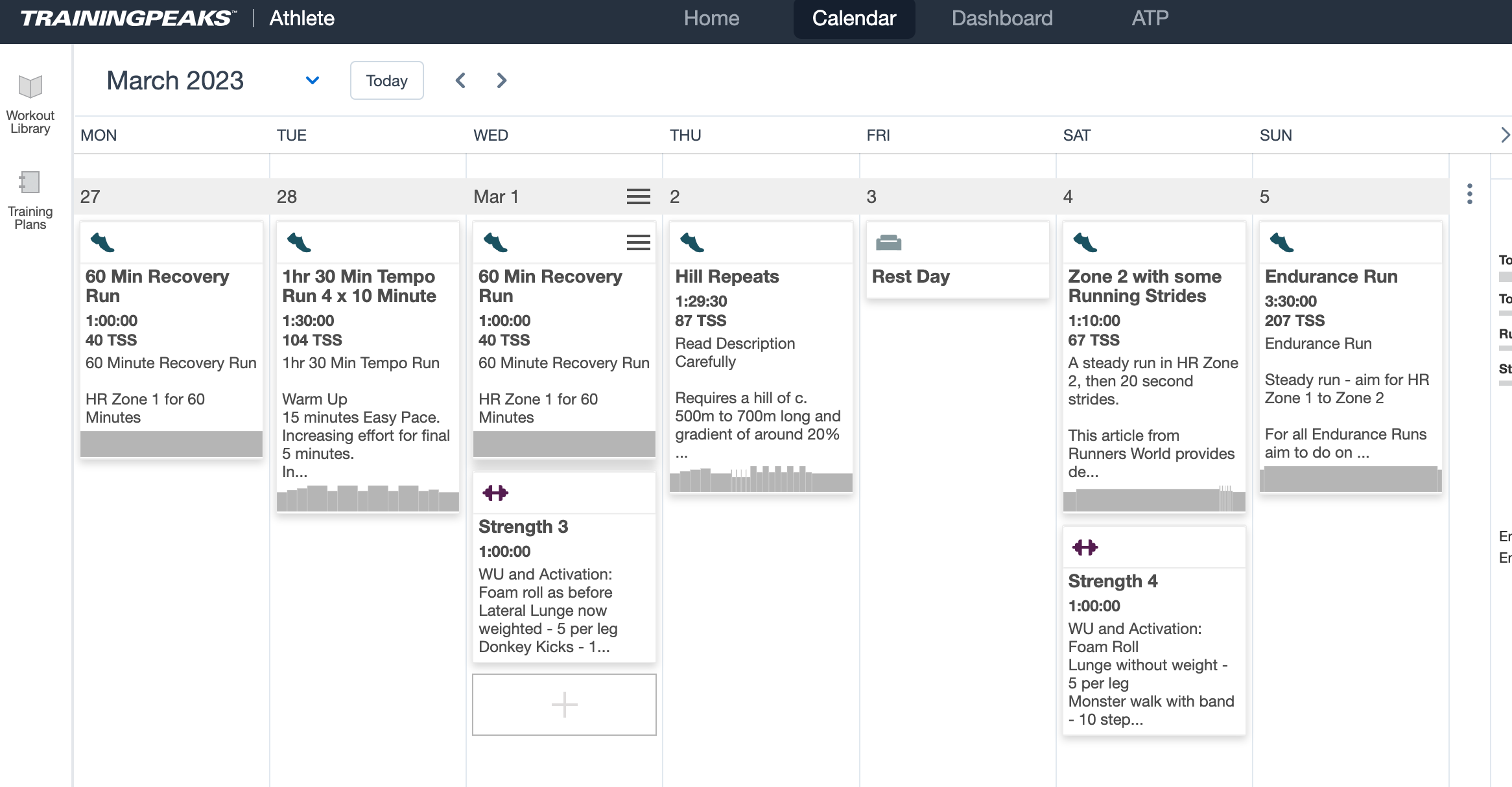The width and height of the screenshot is (1512, 787).
Task: Click the 1:00:00 duration on Strength 3
Action: 504,551
